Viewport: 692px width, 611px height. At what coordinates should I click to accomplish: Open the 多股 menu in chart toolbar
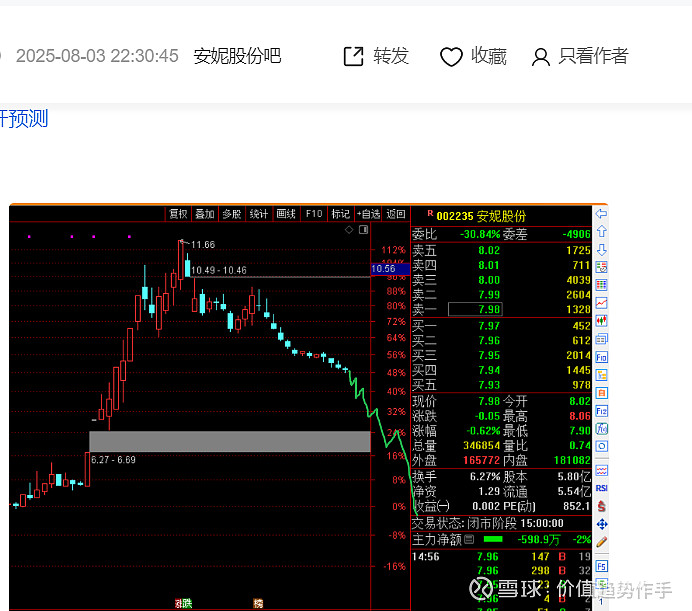pyautogui.click(x=232, y=214)
